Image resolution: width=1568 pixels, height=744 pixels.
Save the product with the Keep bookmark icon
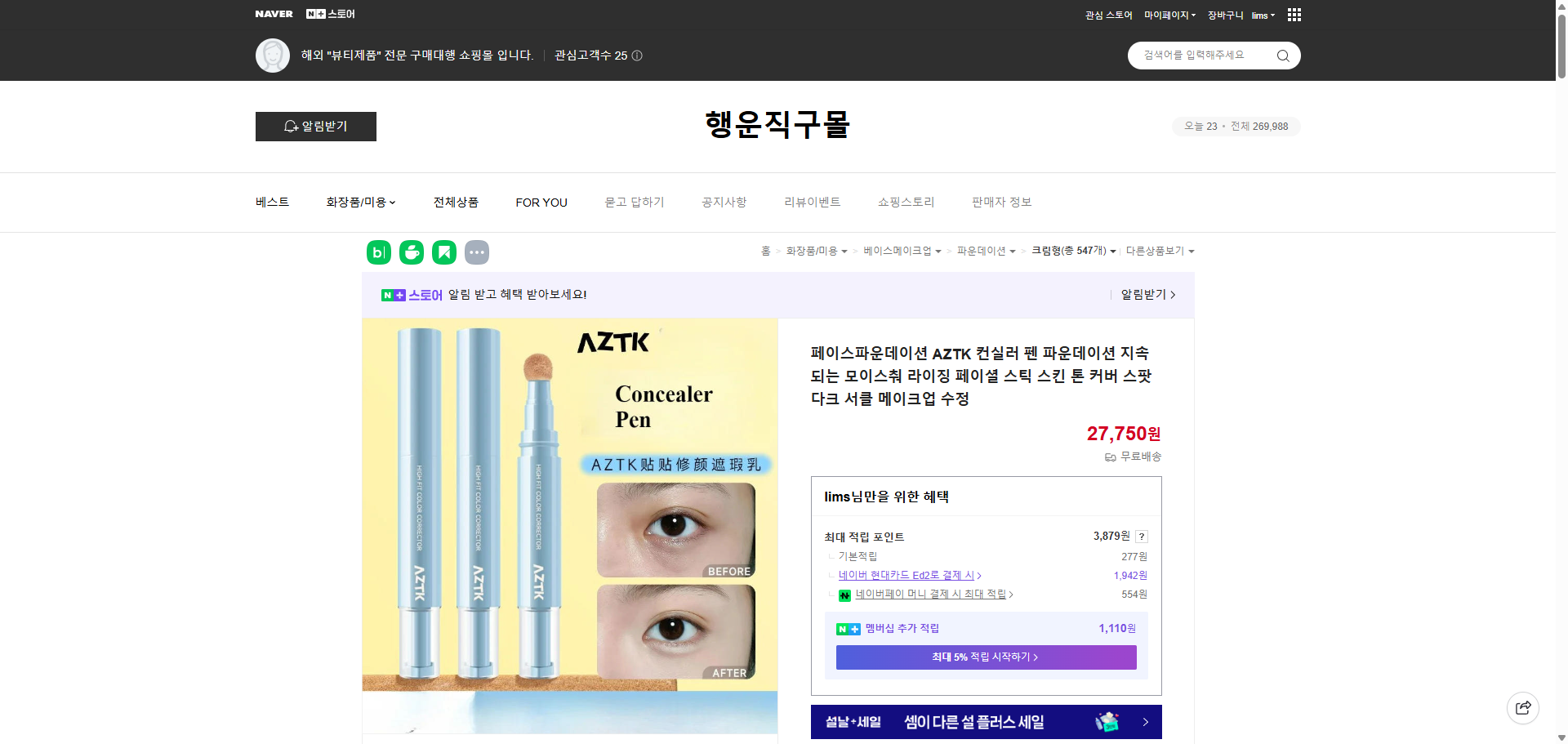pyautogui.click(x=443, y=252)
